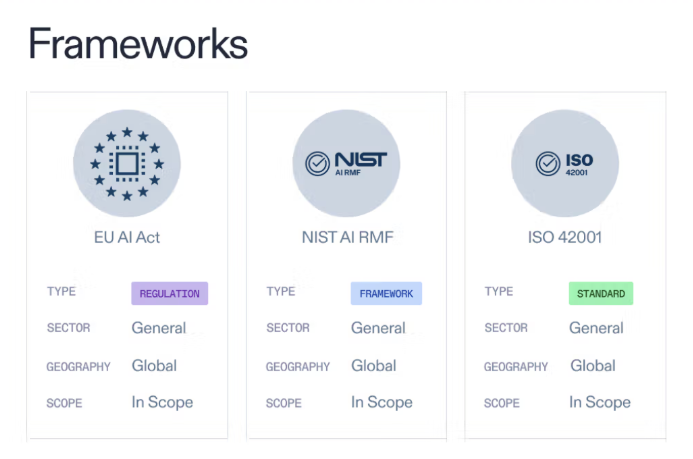Click the ISO 42001 logo icon
The height and width of the screenshot is (459, 693).
565,163
